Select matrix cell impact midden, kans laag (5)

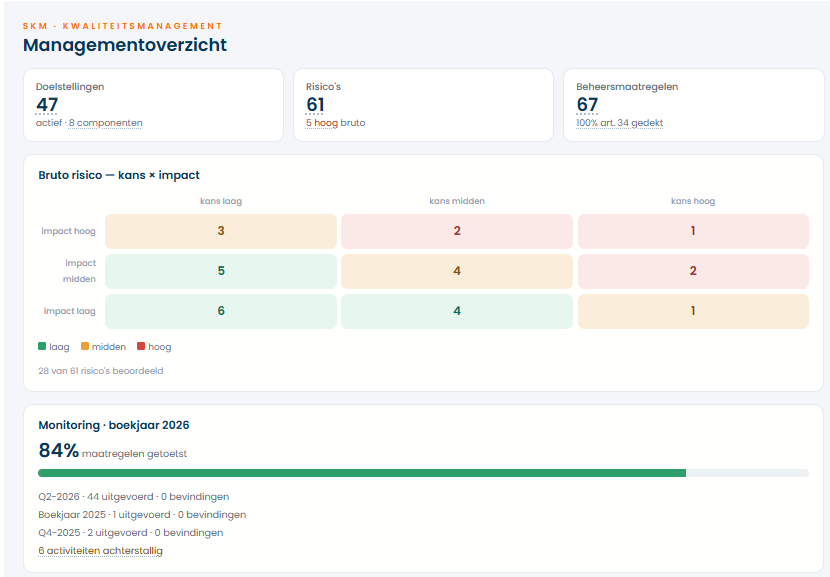(x=221, y=271)
